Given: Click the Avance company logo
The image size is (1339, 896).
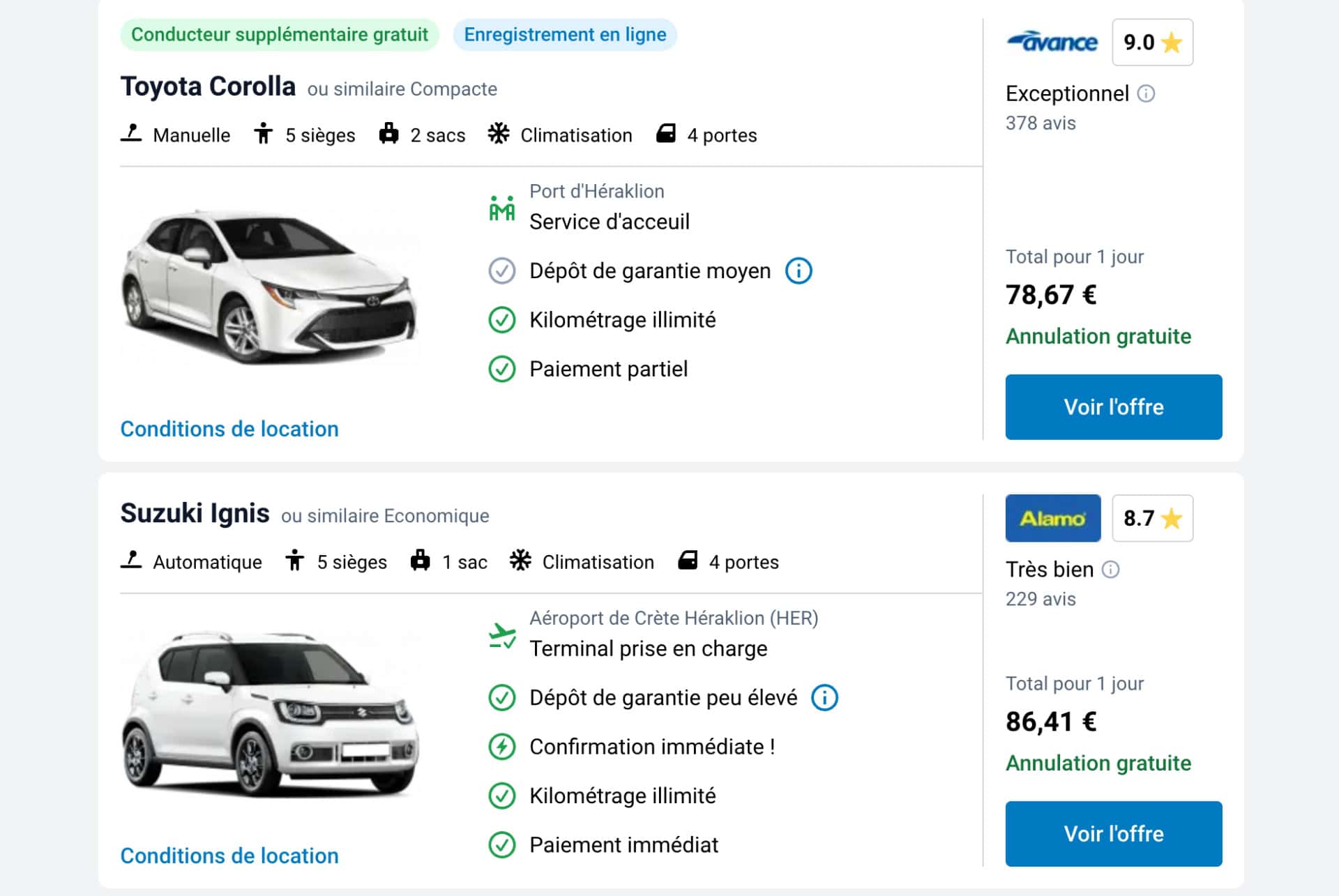Looking at the screenshot, I should [1053, 41].
